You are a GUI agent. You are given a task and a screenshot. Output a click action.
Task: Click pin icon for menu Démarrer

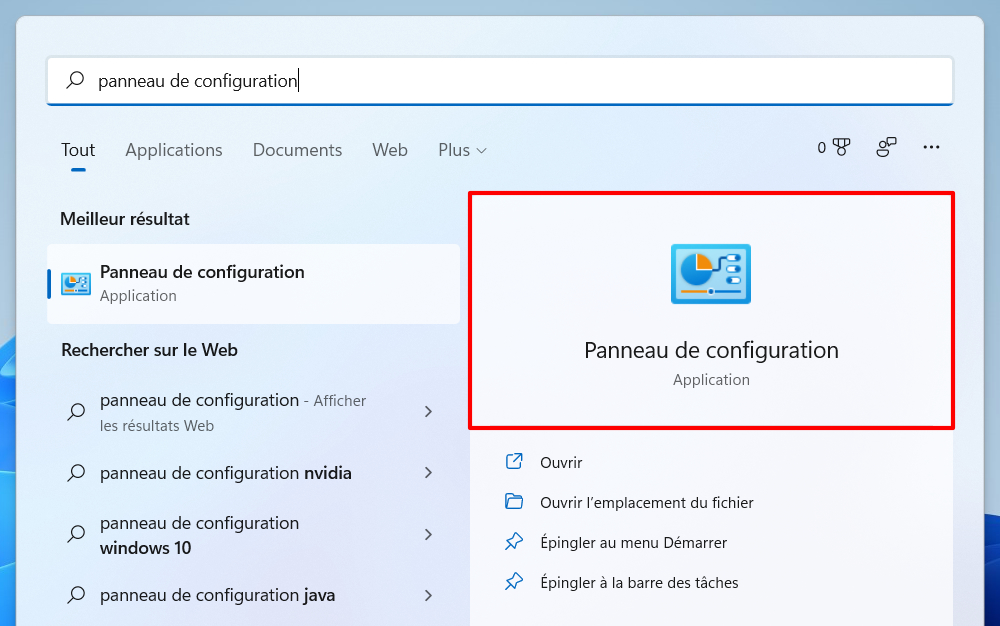click(x=514, y=542)
